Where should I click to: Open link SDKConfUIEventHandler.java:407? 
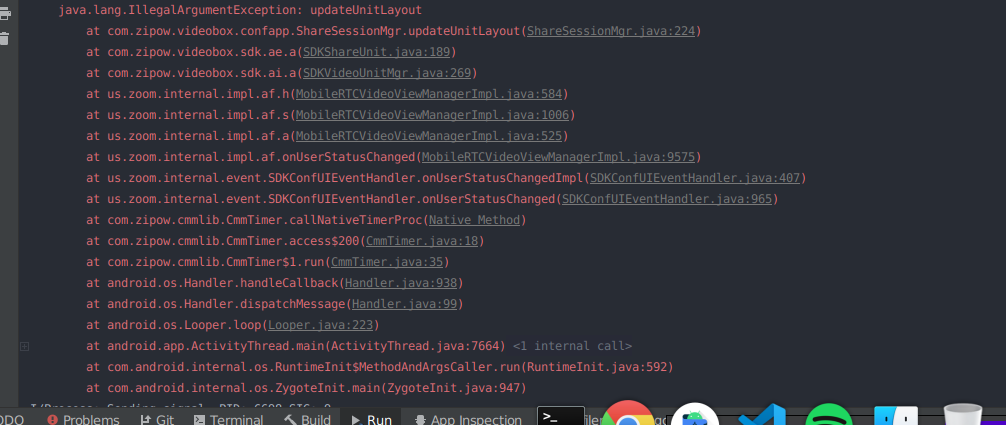click(694, 178)
